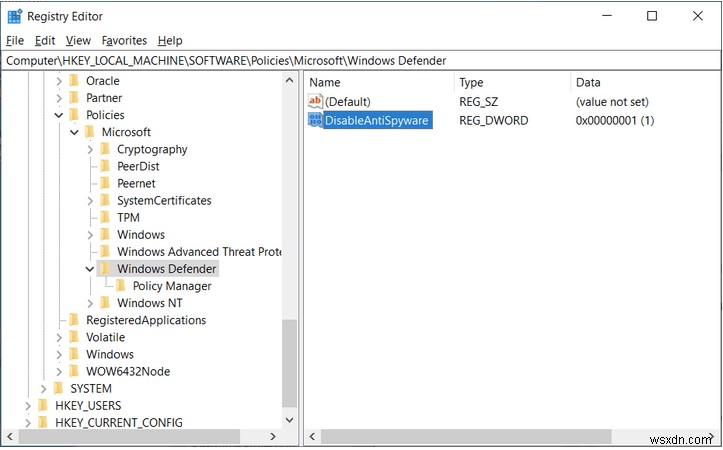Click the Policies folder icon

(74, 115)
